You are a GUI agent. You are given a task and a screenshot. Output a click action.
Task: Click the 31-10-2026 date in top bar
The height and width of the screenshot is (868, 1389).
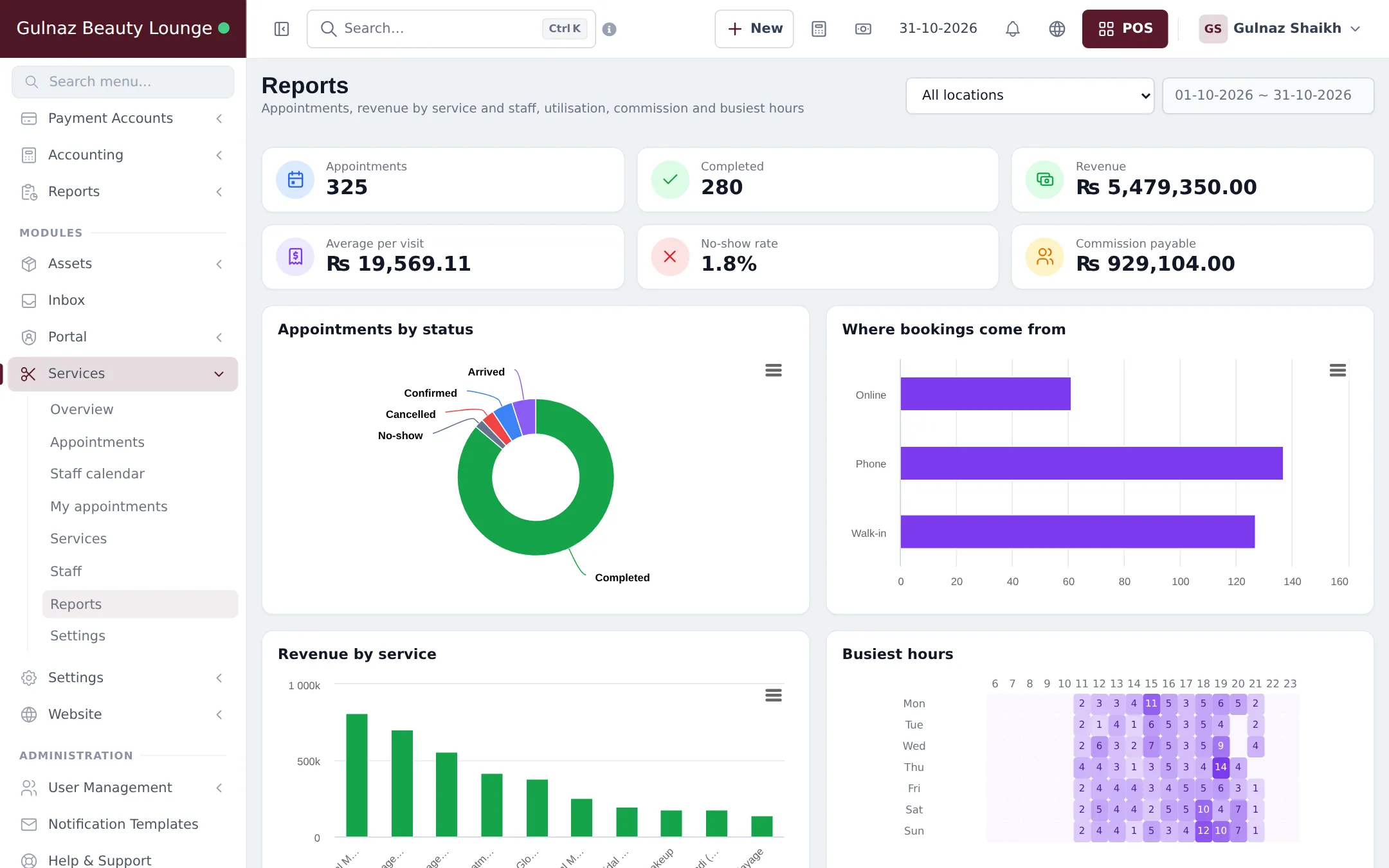[x=938, y=28]
